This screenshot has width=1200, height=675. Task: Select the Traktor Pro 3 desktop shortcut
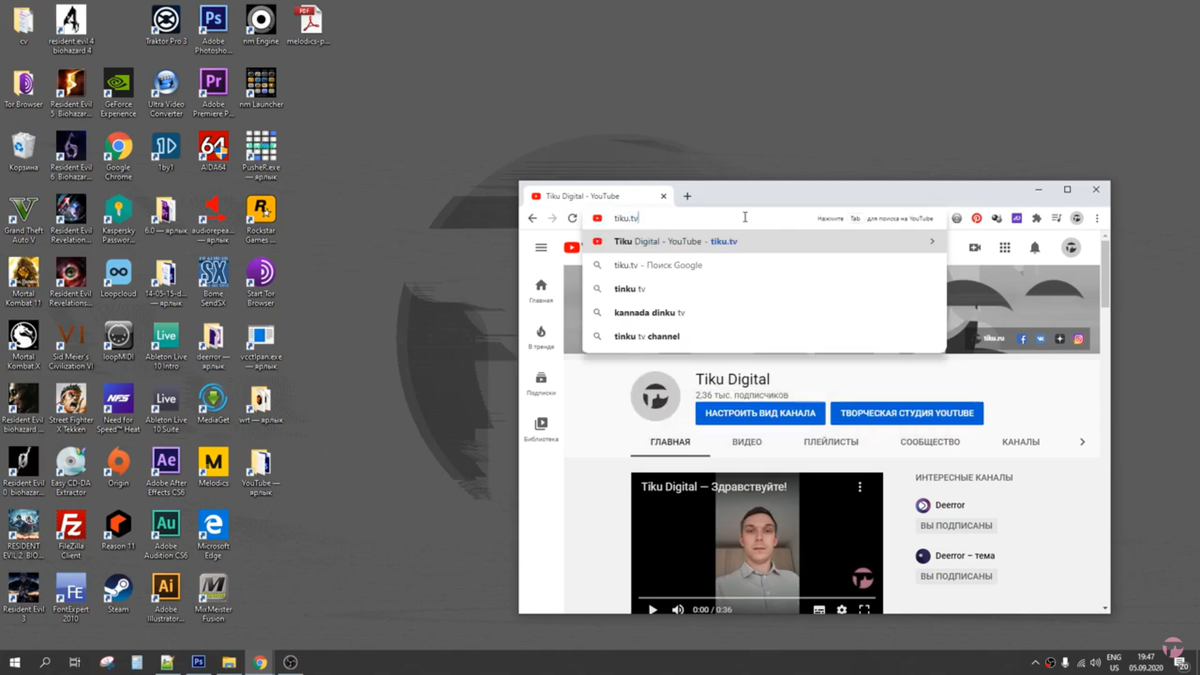pos(166,26)
